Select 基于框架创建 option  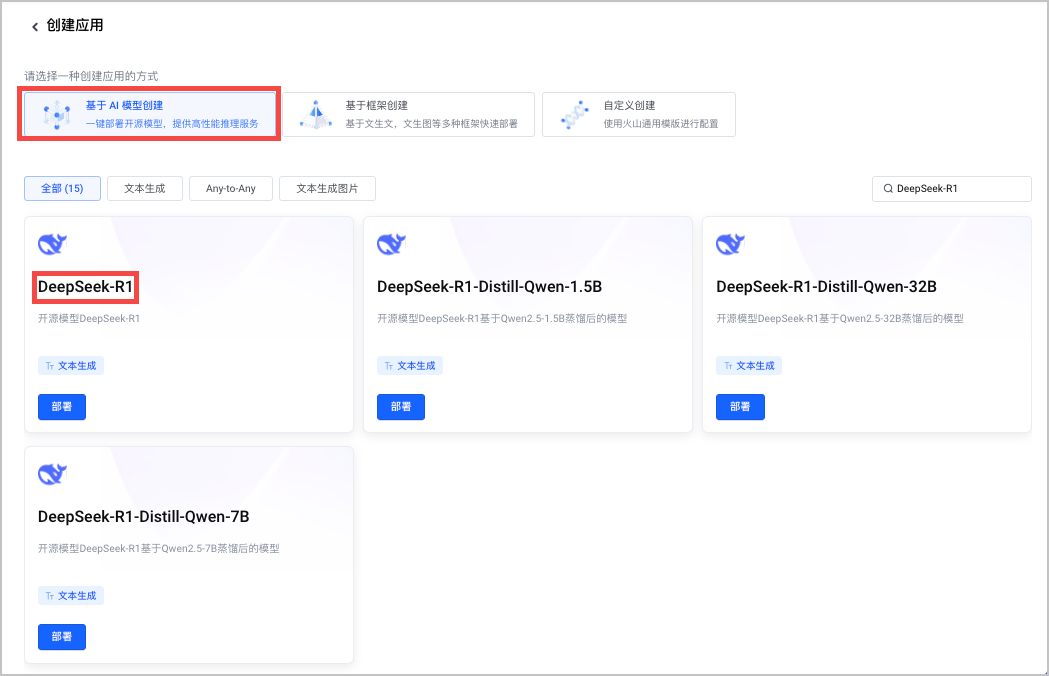409,114
